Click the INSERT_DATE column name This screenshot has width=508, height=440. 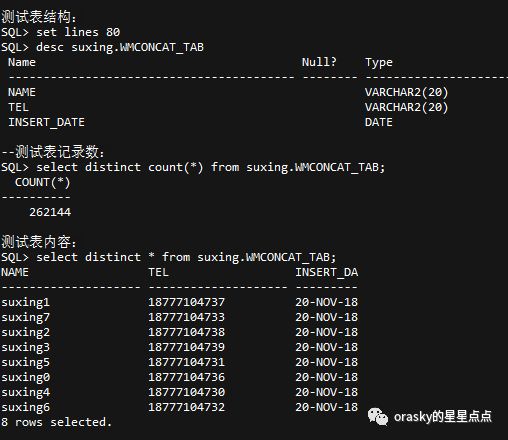click(x=46, y=122)
